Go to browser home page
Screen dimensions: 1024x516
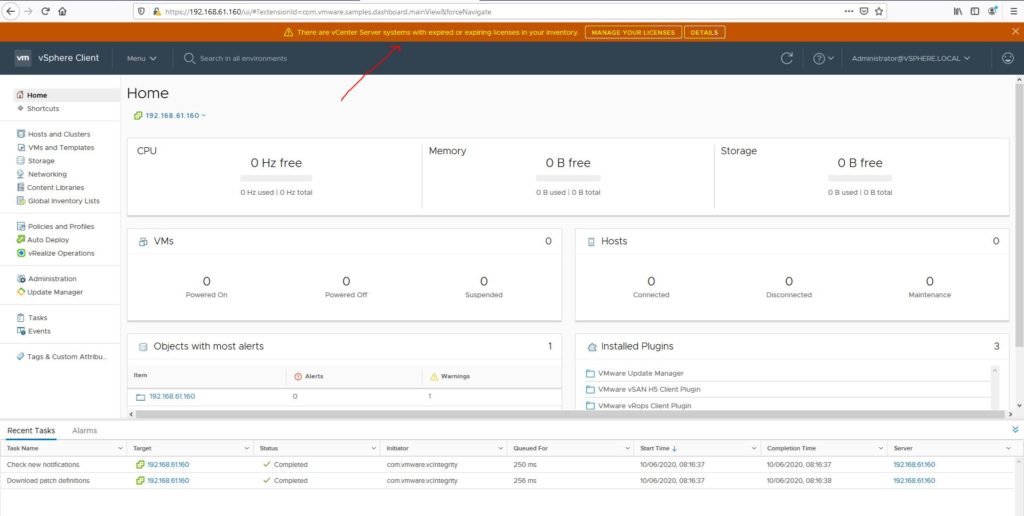point(63,11)
